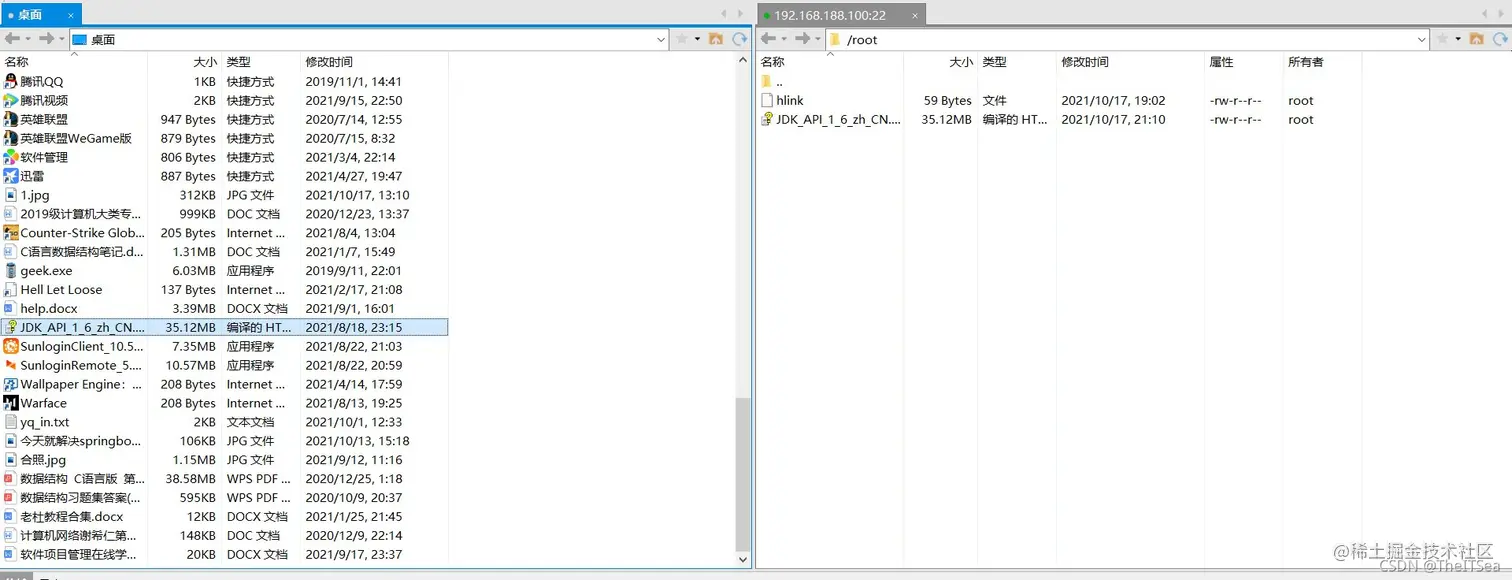Click the SunloginClient_10.5 application icon

(x=11, y=347)
